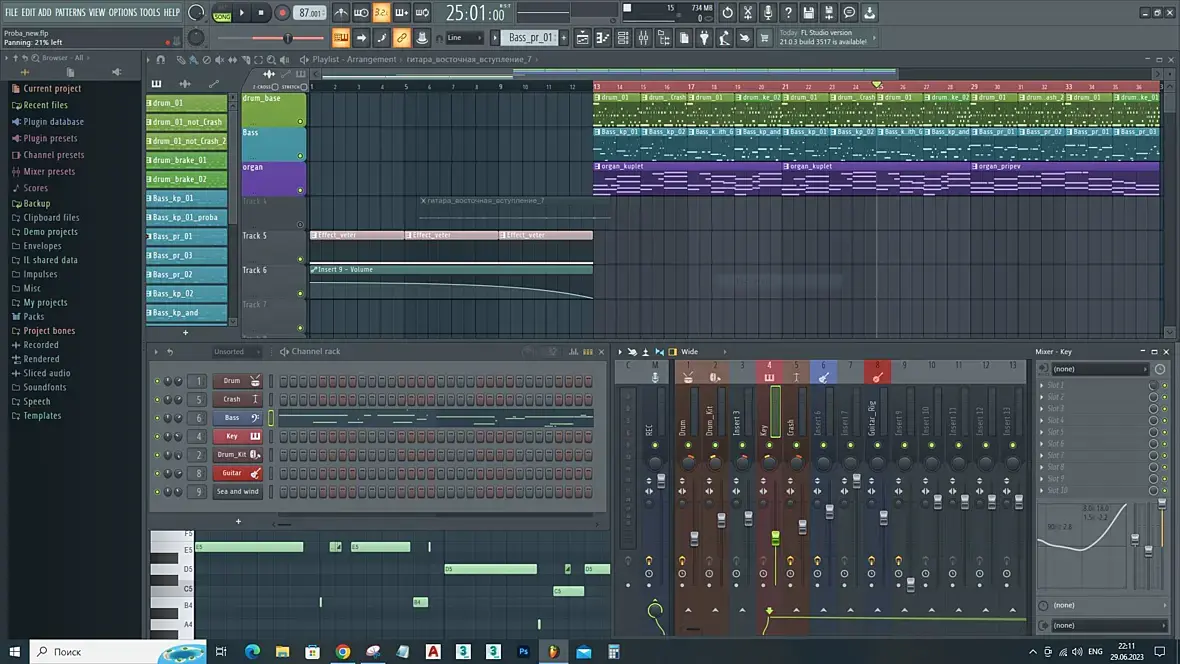
Task: Expand the Packs folder in browser
Action: (34, 317)
